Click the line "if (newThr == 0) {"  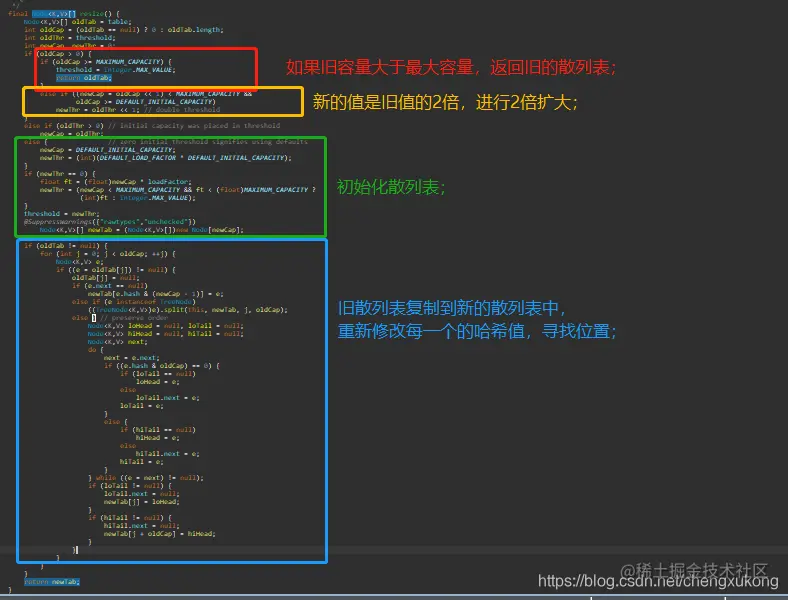59,174
